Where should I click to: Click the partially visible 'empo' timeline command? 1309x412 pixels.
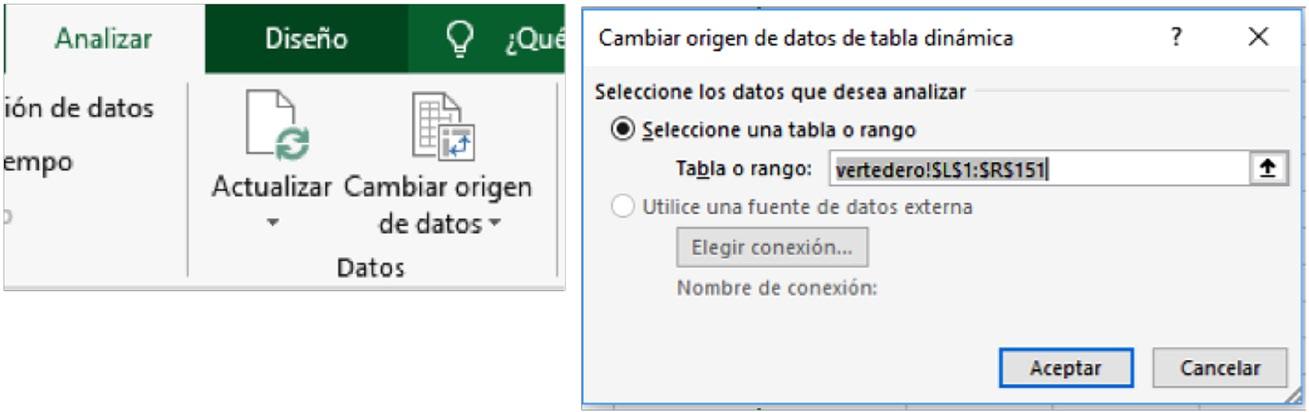(38, 162)
